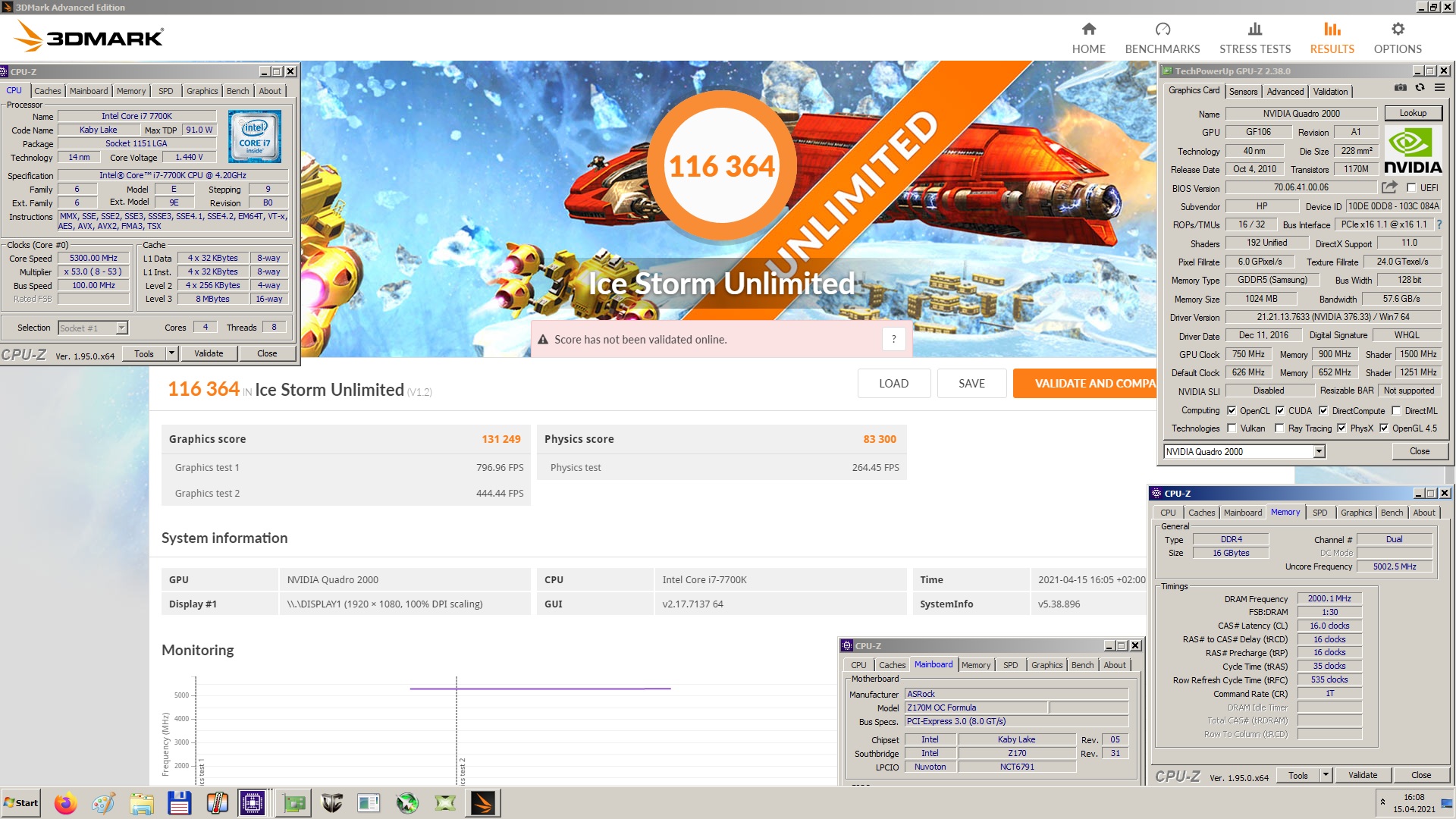Click the question mark beside validation warning
Screen dimensions: 1456x819
pos(894,339)
